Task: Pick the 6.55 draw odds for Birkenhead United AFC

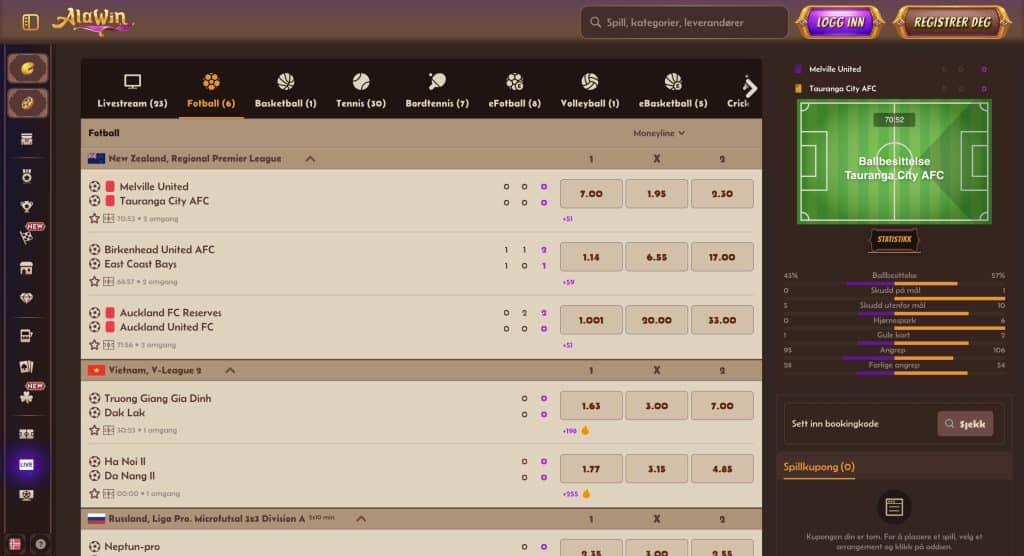Action: pos(656,257)
